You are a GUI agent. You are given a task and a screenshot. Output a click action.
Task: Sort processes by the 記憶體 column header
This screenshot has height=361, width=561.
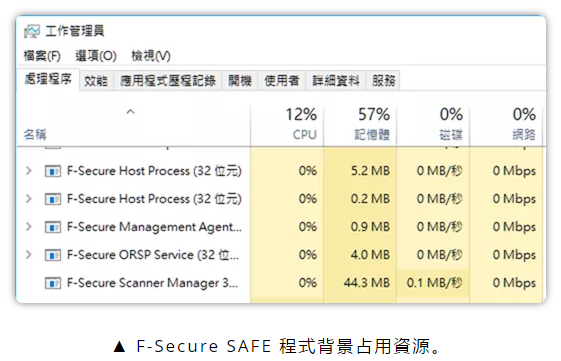(x=360, y=125)
